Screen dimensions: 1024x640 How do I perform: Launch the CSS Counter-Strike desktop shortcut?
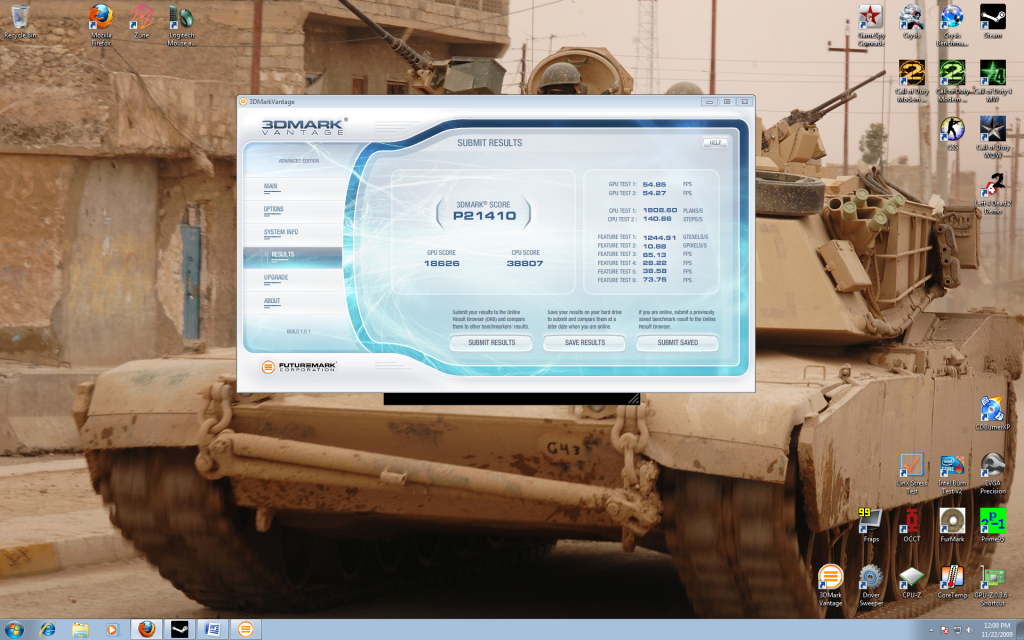pyautogui.click(x=952, y=134)
